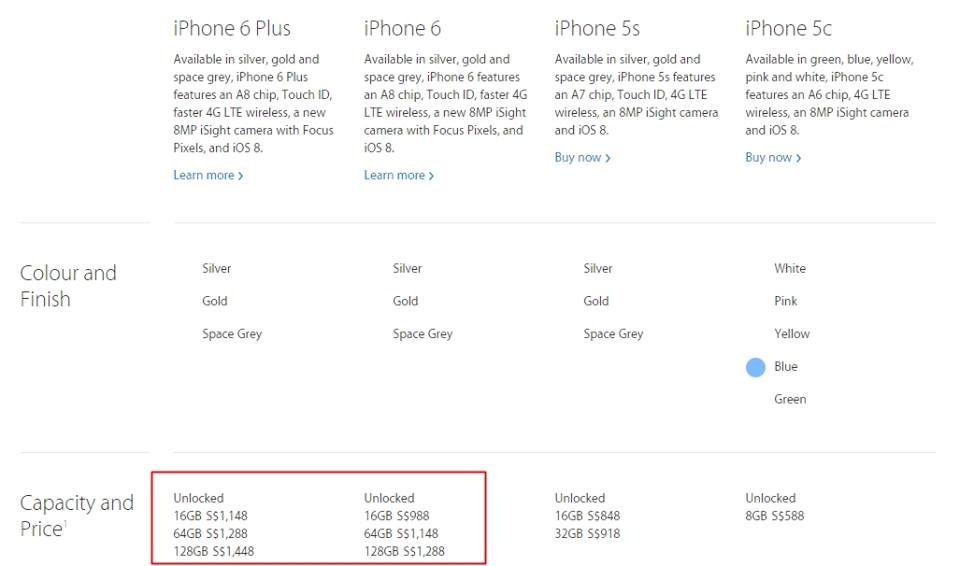Viewport: 960px width, 566px height.
Task: Open Learn more link under iPhone 6 Plus
Action: [208, 175]
